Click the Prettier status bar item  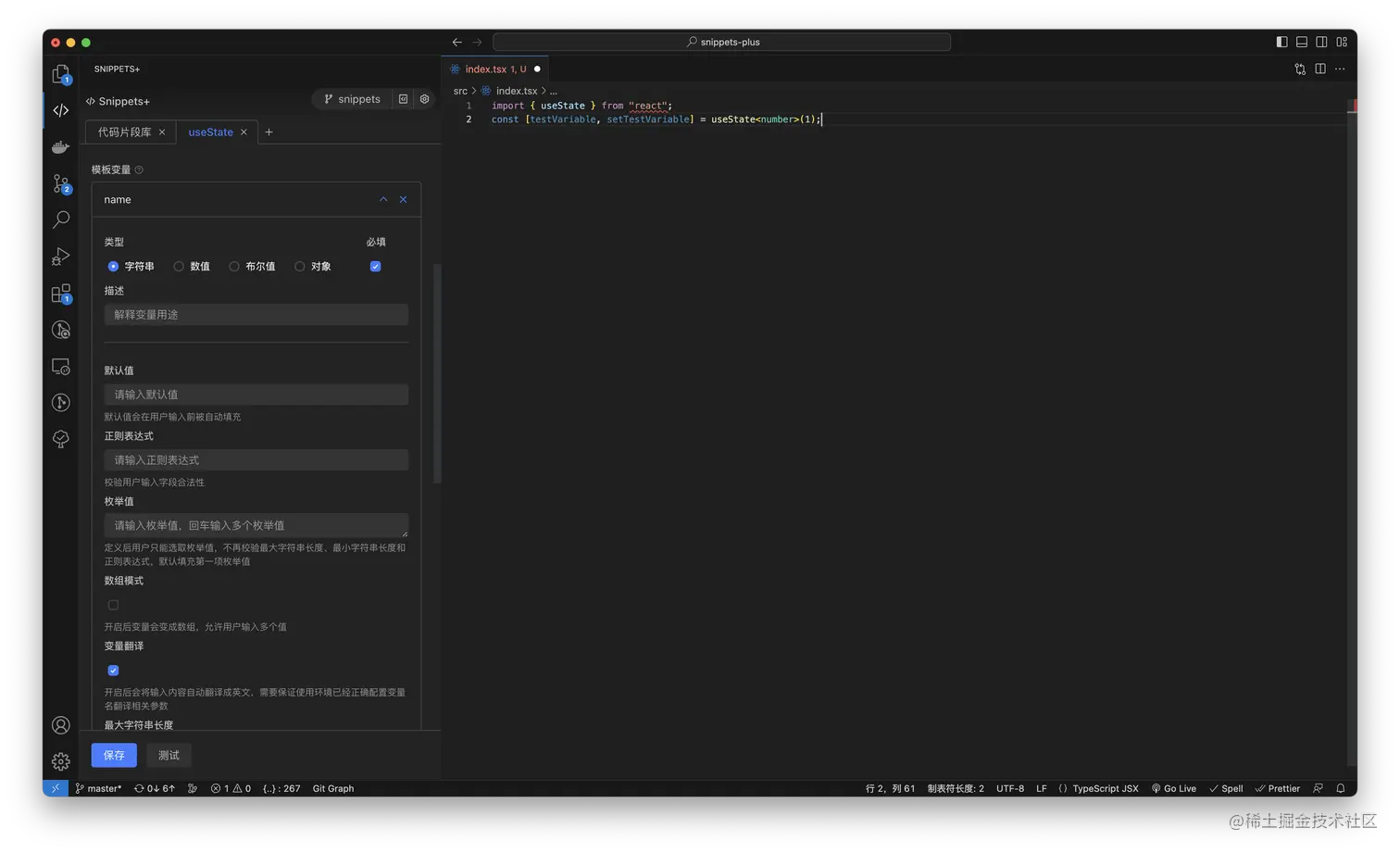(1277, 788)
